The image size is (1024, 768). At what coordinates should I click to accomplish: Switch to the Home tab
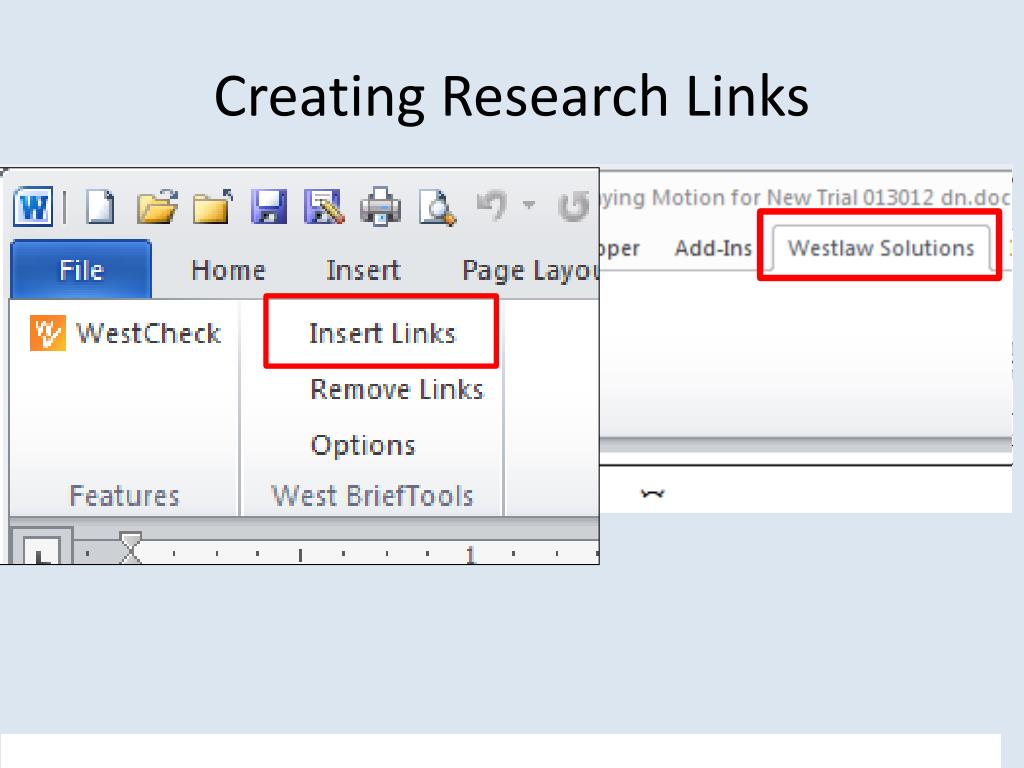(228, 270)
